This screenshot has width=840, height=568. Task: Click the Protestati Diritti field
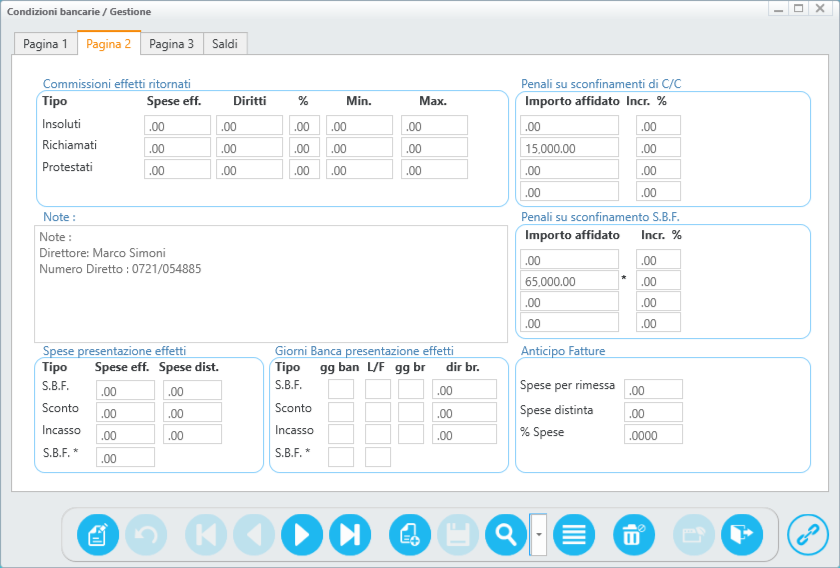coord(249,169)
